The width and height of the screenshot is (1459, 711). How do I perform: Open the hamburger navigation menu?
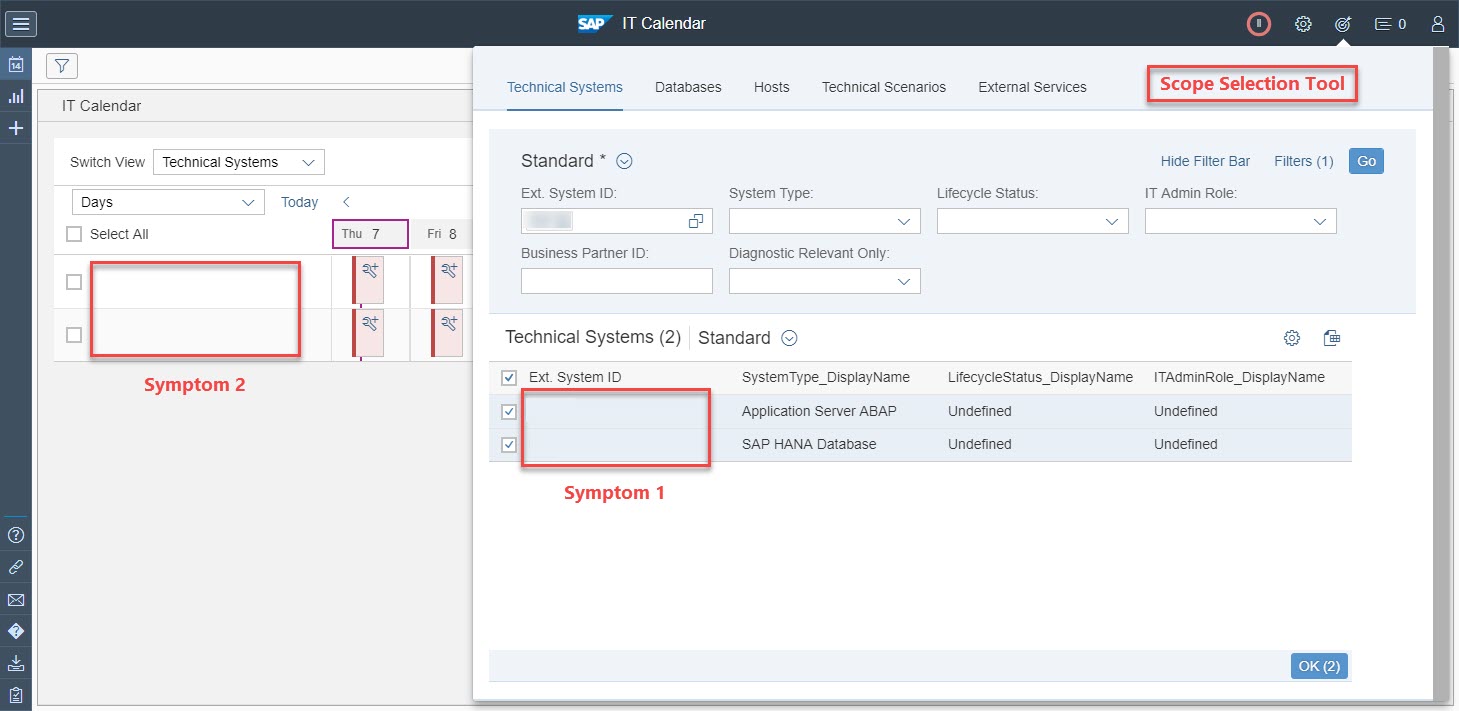[21, 24]
